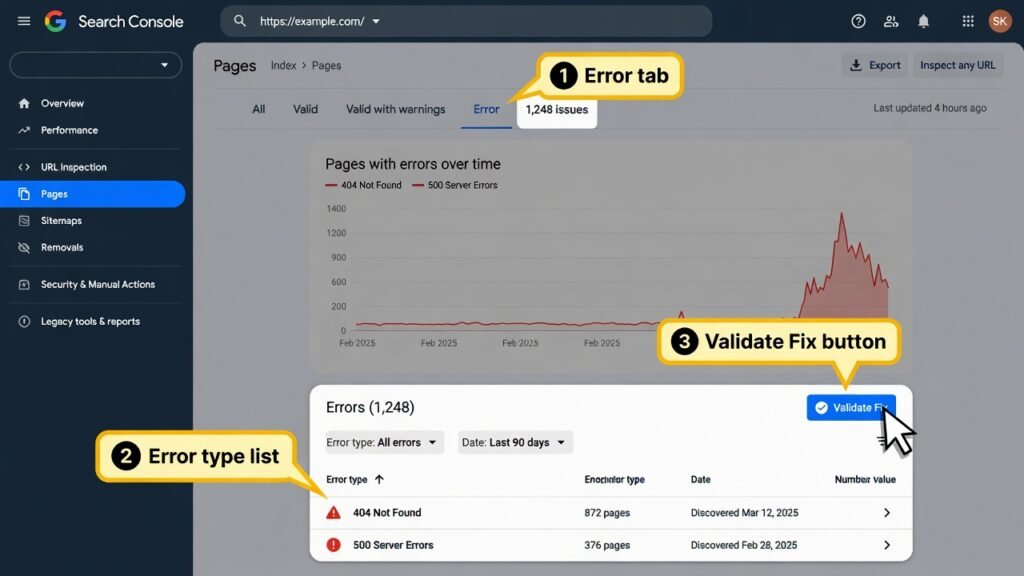Click the Sitemaps icon

pyautogui.click(x=24, y=221)
